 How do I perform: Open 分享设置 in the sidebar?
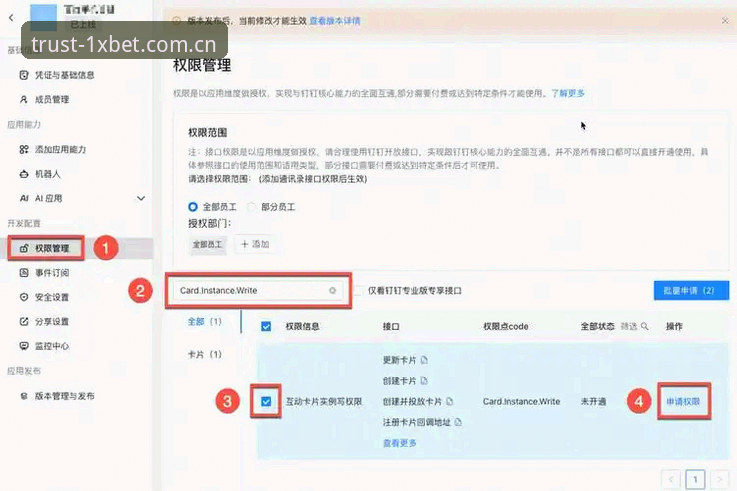(52, 321)
